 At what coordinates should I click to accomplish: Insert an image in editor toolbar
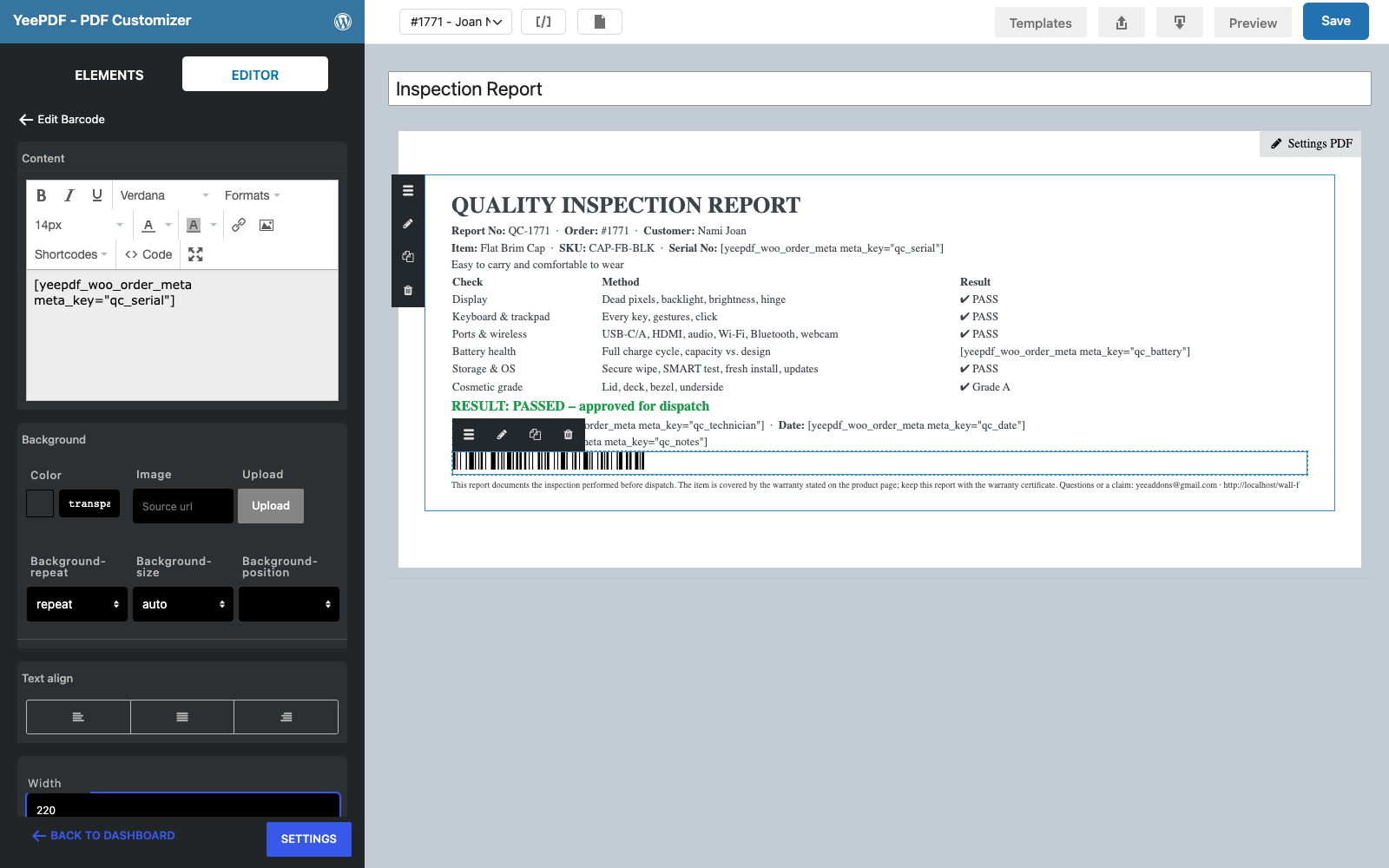(267, 225)
